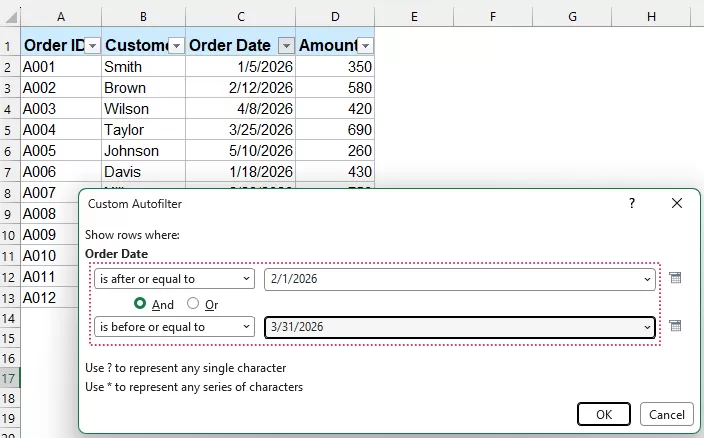Select column G header
The image size is (704, 438).
click(572, 17)
